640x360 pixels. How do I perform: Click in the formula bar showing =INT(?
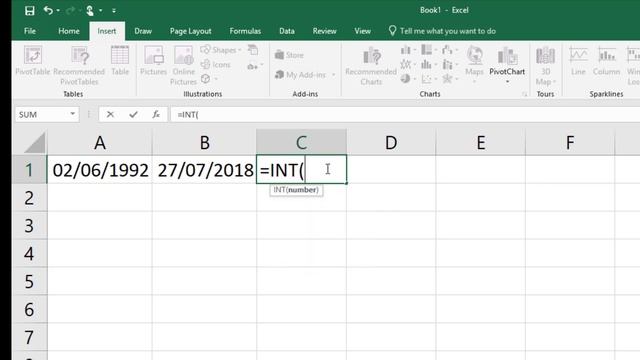[405, 115]
